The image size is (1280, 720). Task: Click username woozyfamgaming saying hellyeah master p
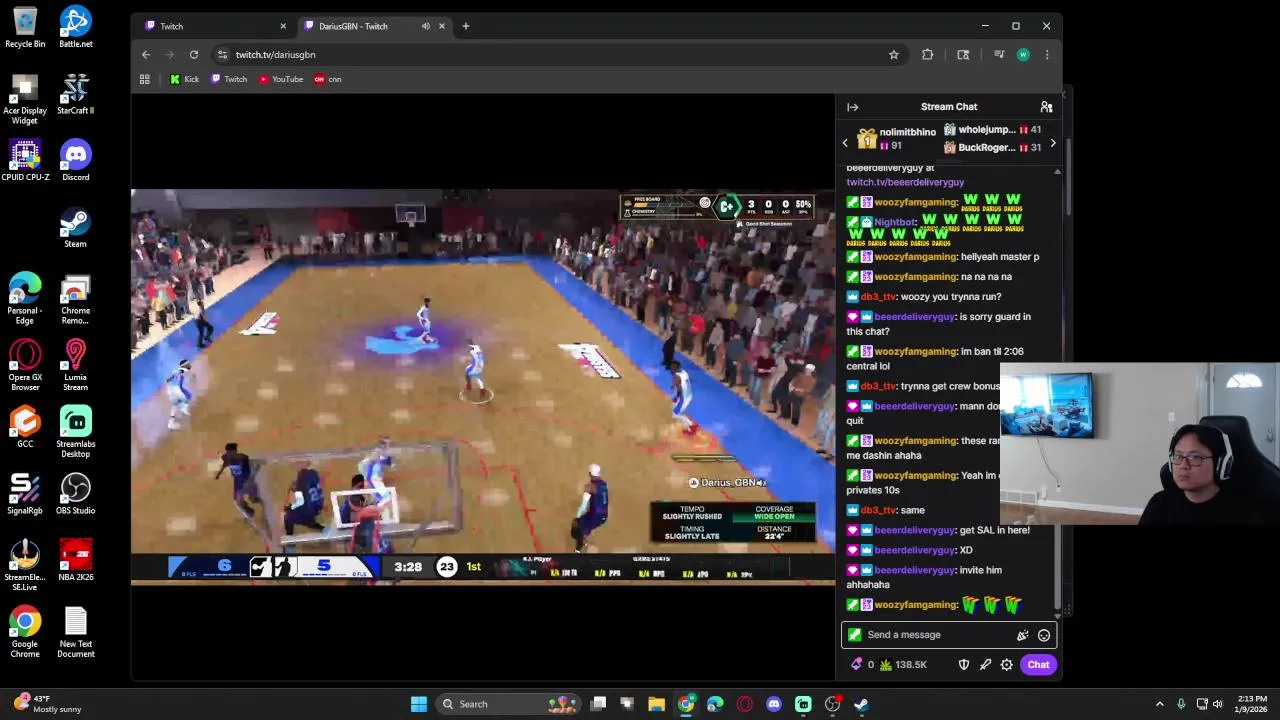[916, 257]
